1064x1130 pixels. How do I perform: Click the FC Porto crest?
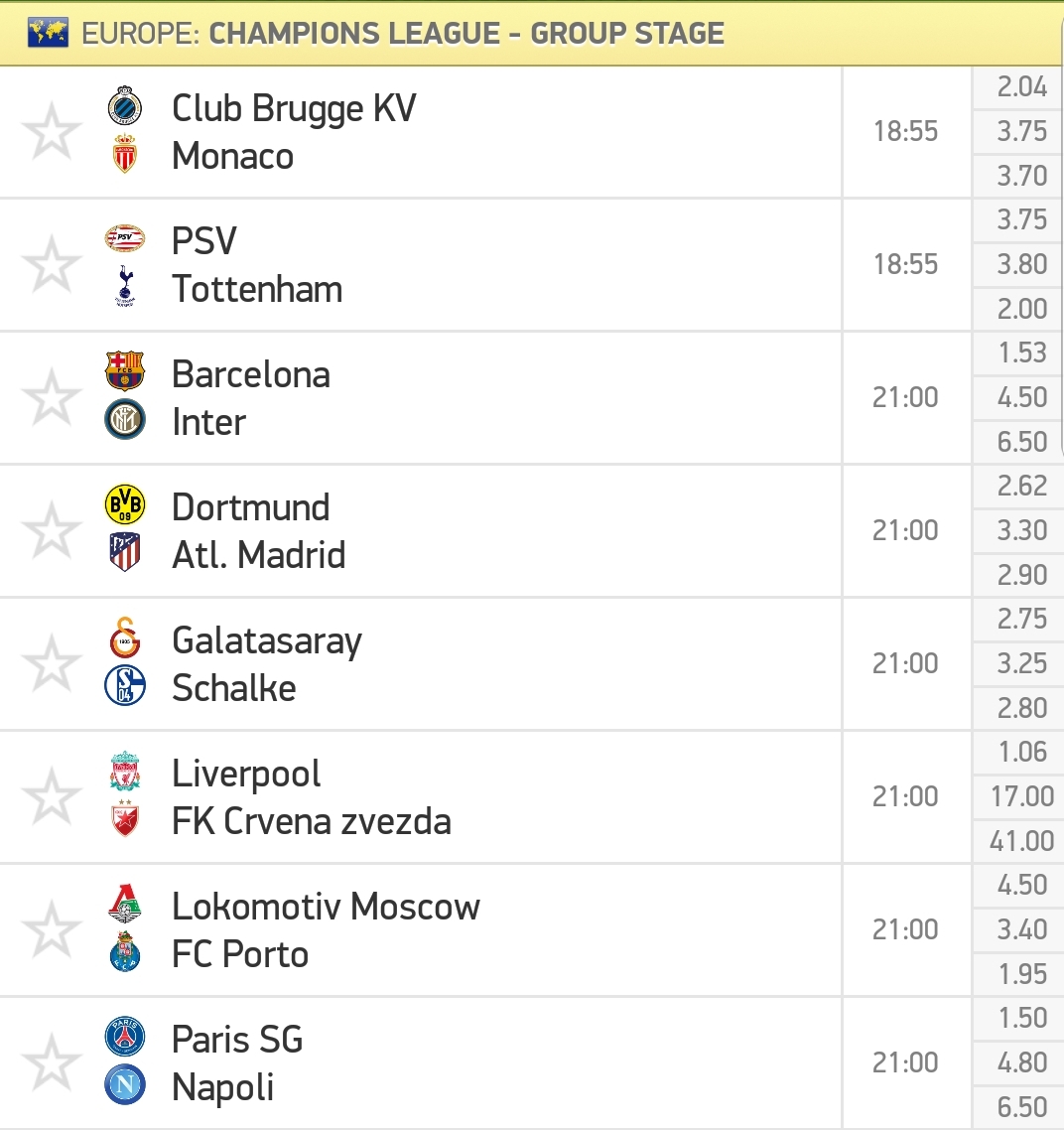pos(125,951)
